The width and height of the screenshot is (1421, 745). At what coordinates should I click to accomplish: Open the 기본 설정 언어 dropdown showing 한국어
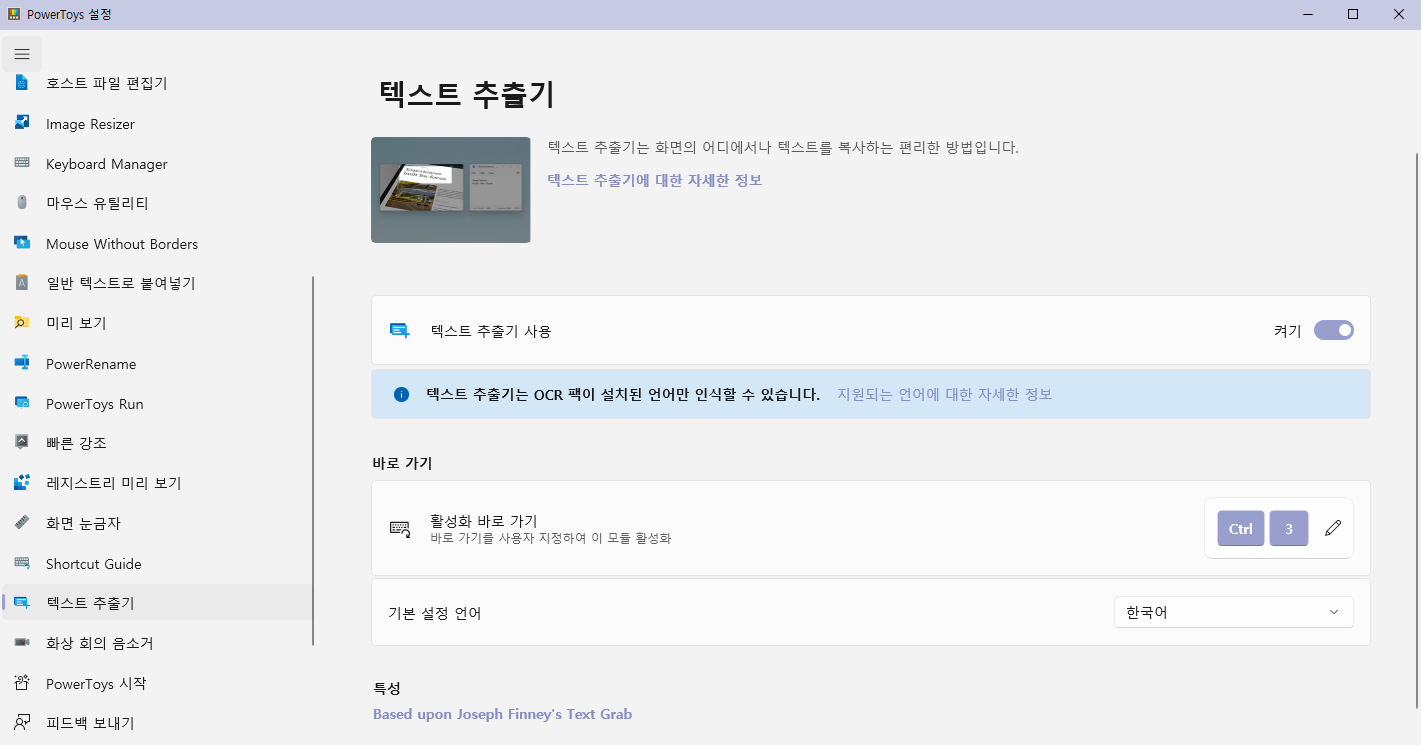coord(1234,612)
